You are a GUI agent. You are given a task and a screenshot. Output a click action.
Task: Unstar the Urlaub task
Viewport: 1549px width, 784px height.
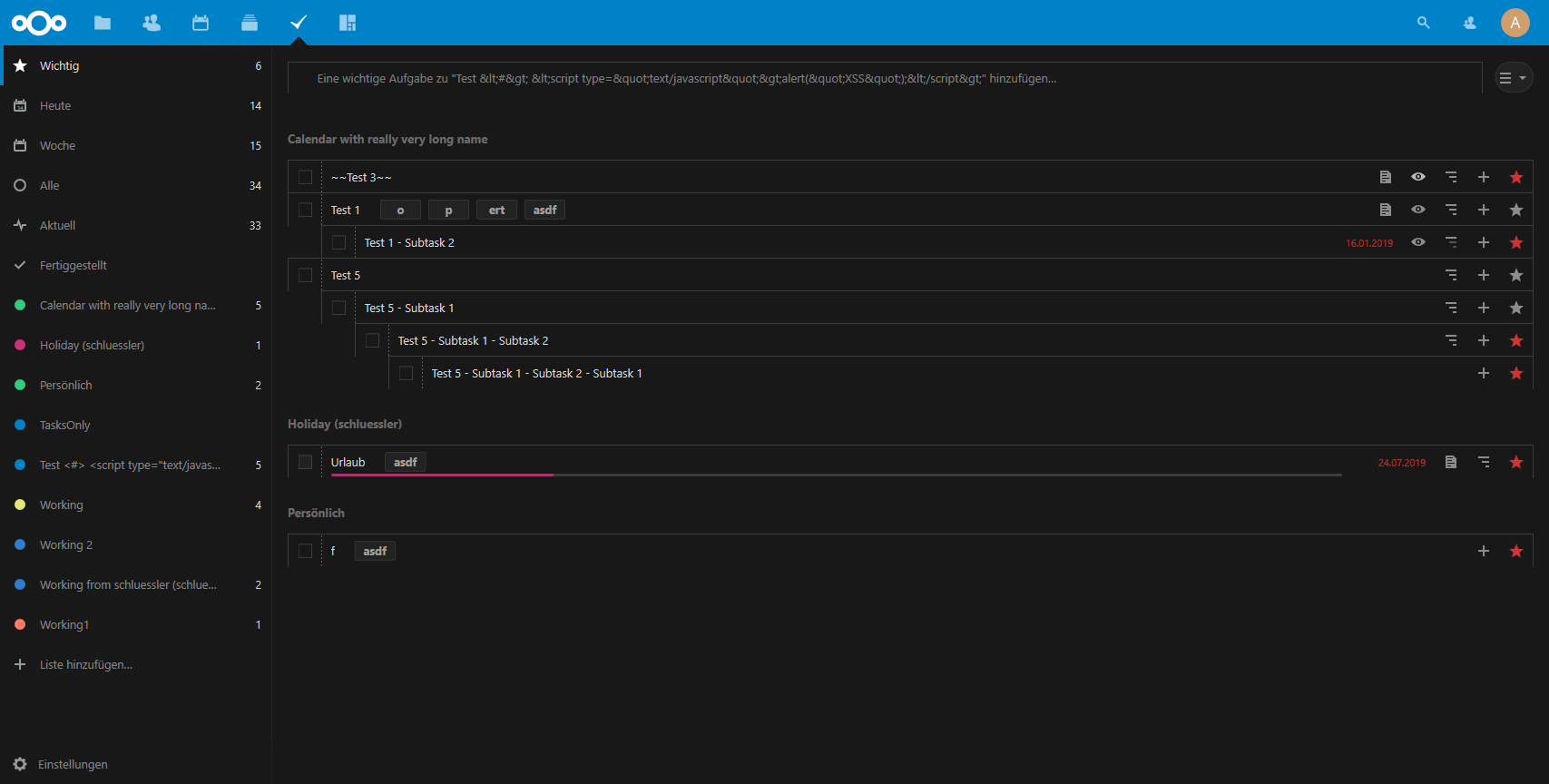click(x=1516, y=462)
